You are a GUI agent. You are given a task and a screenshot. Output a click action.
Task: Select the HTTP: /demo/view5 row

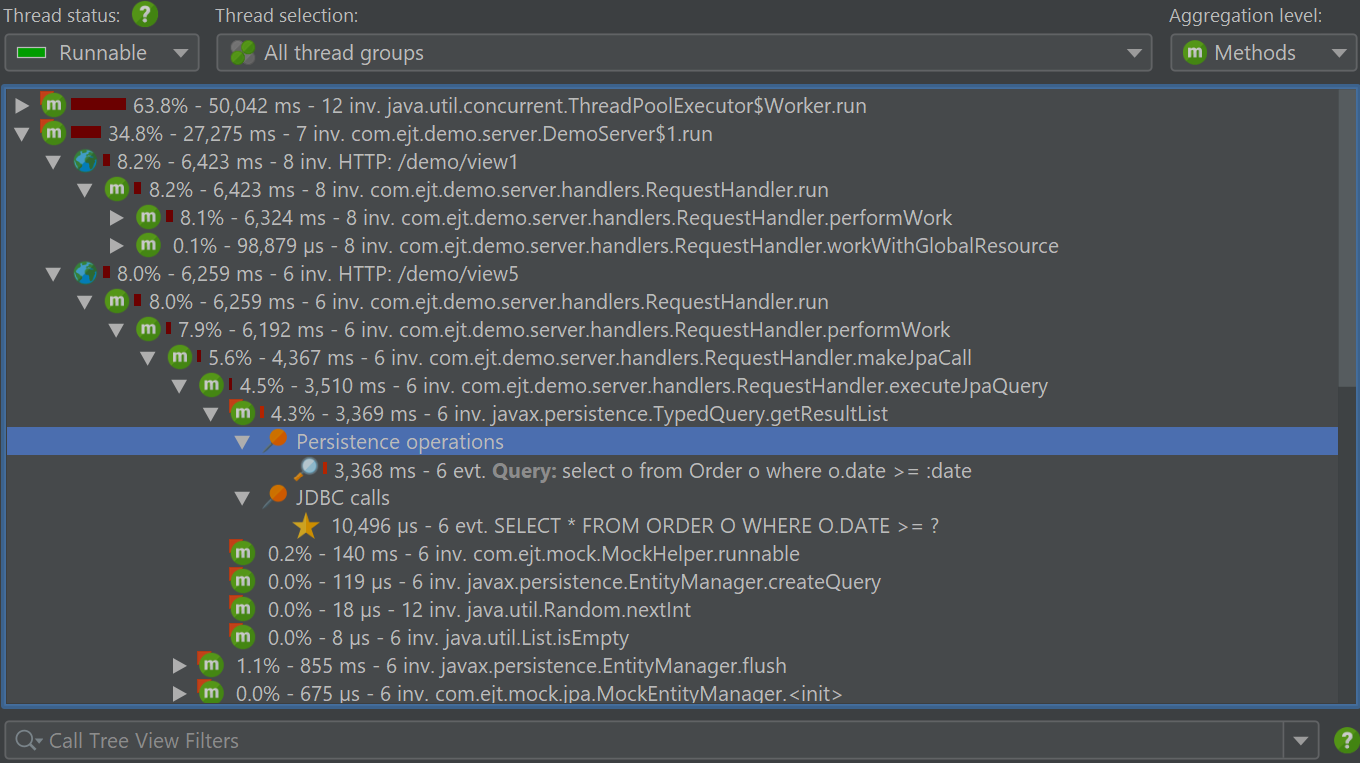(318, 273)
